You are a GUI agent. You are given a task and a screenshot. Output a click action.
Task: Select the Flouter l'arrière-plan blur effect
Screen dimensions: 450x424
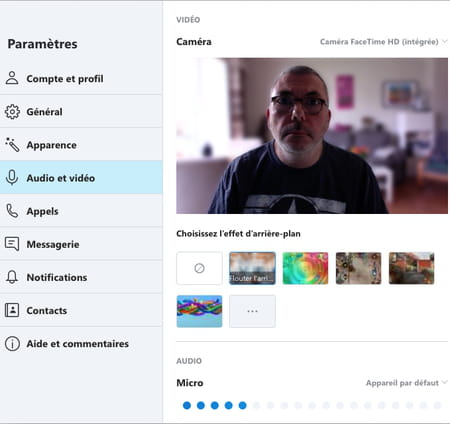[252, 268]
